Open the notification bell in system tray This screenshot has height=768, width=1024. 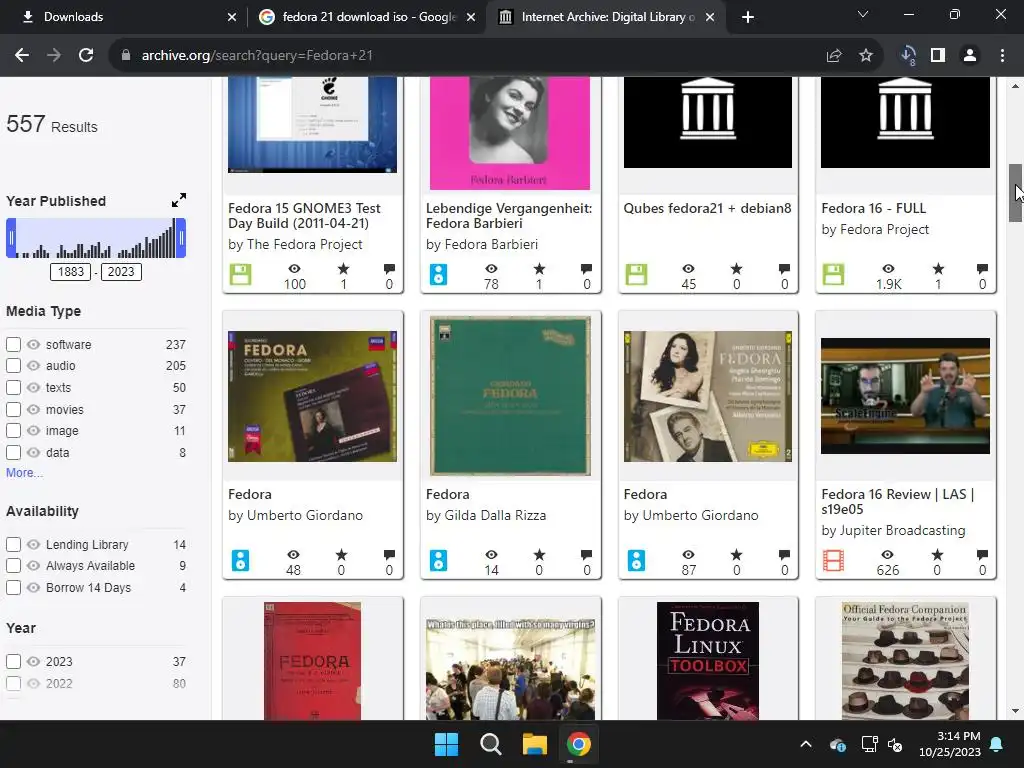[x=997, y=744]
